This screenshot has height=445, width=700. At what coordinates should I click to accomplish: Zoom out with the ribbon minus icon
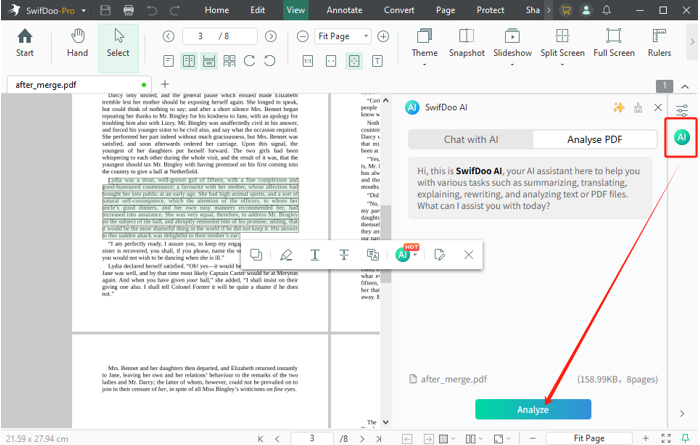click(302, 36)
